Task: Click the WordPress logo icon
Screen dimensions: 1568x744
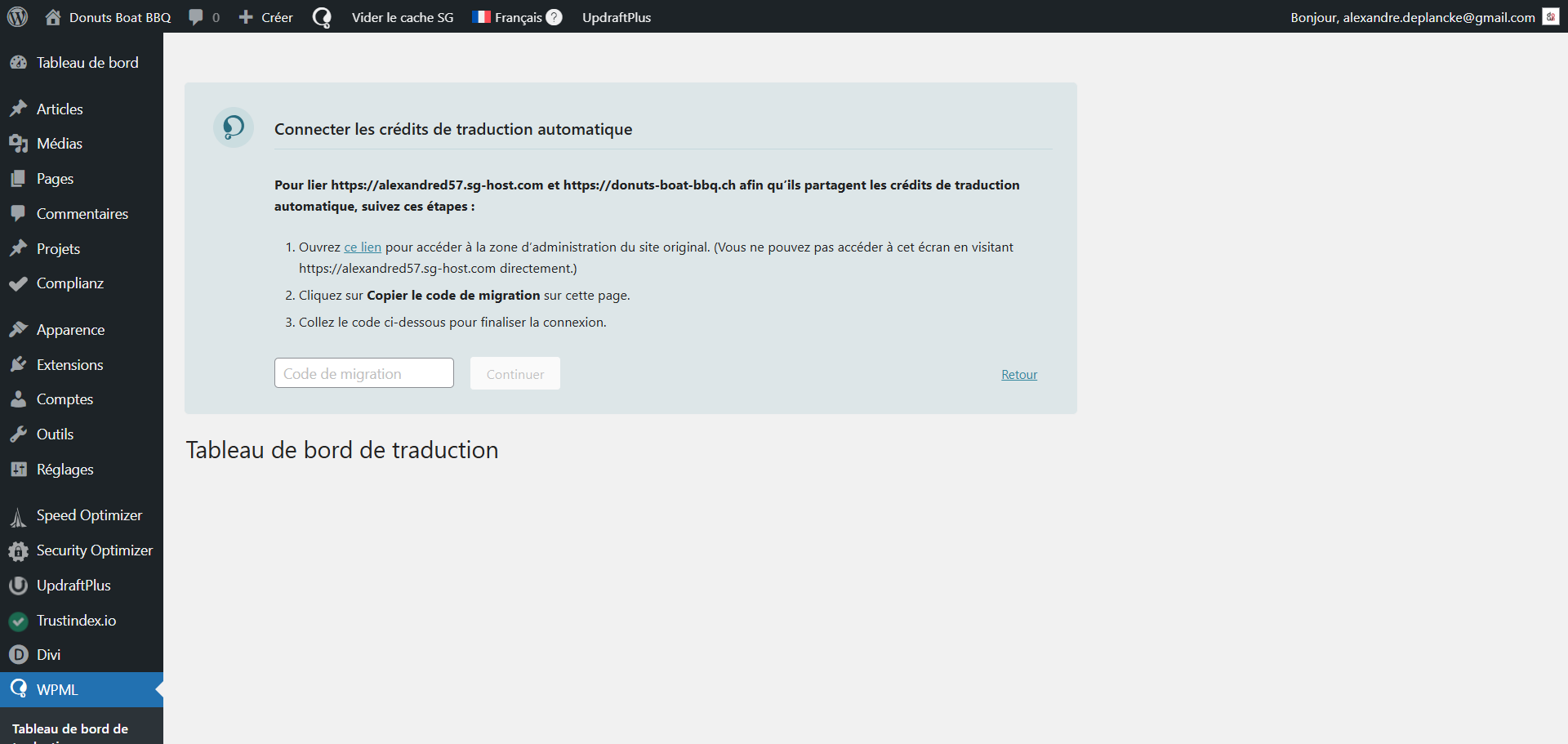Action: [17, 17]
